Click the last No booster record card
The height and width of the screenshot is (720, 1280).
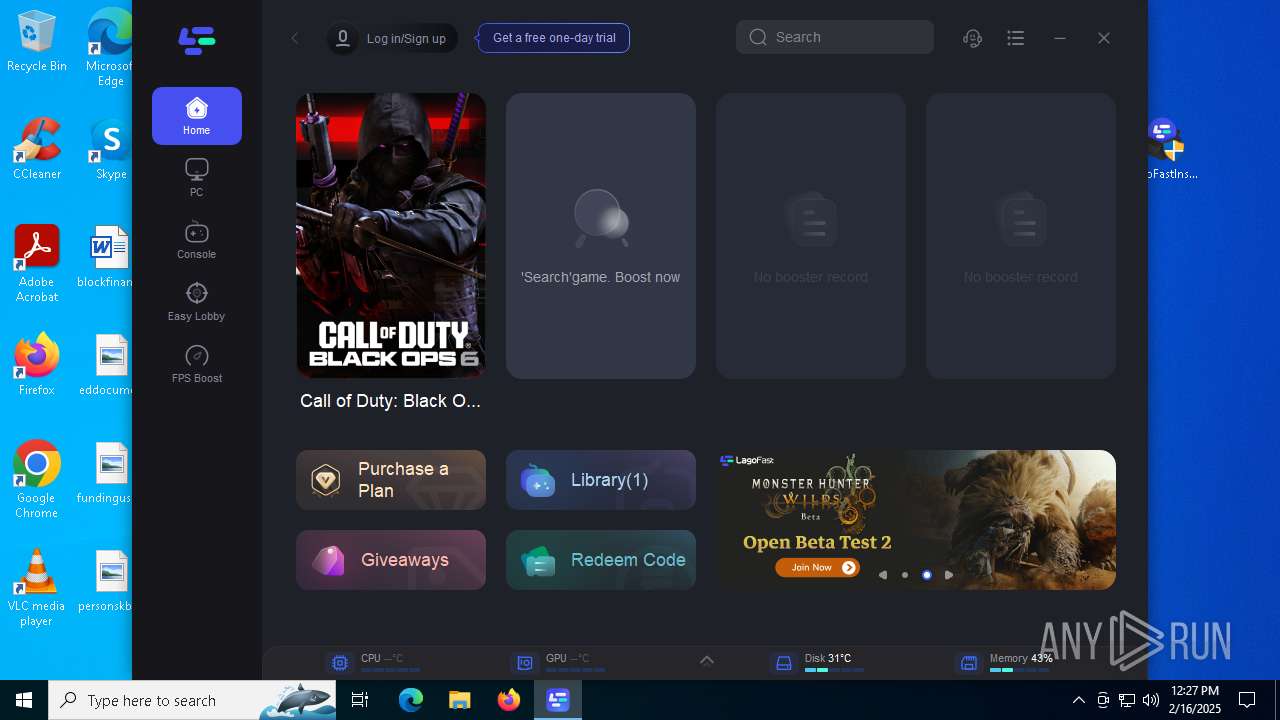pos(1021,236)
